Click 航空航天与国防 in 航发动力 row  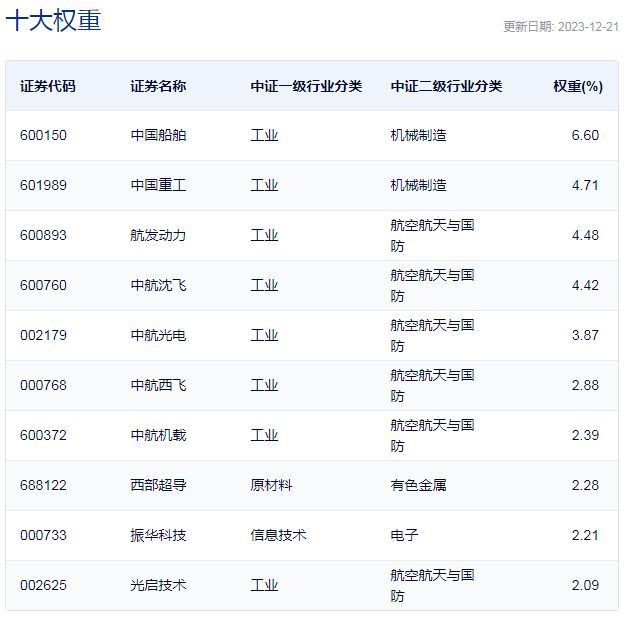[432, 236]
